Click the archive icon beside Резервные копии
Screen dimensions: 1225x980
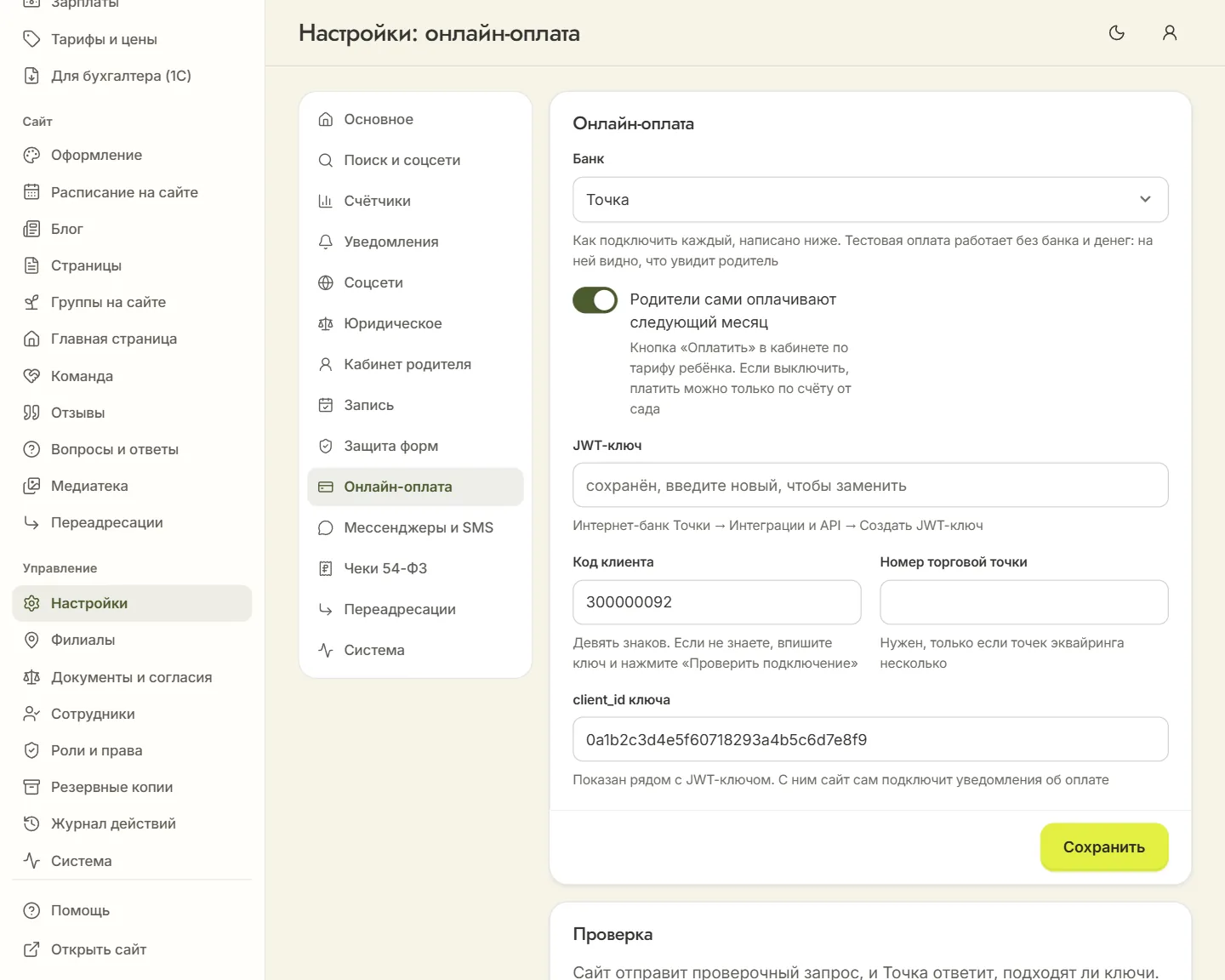coord(31,787)
